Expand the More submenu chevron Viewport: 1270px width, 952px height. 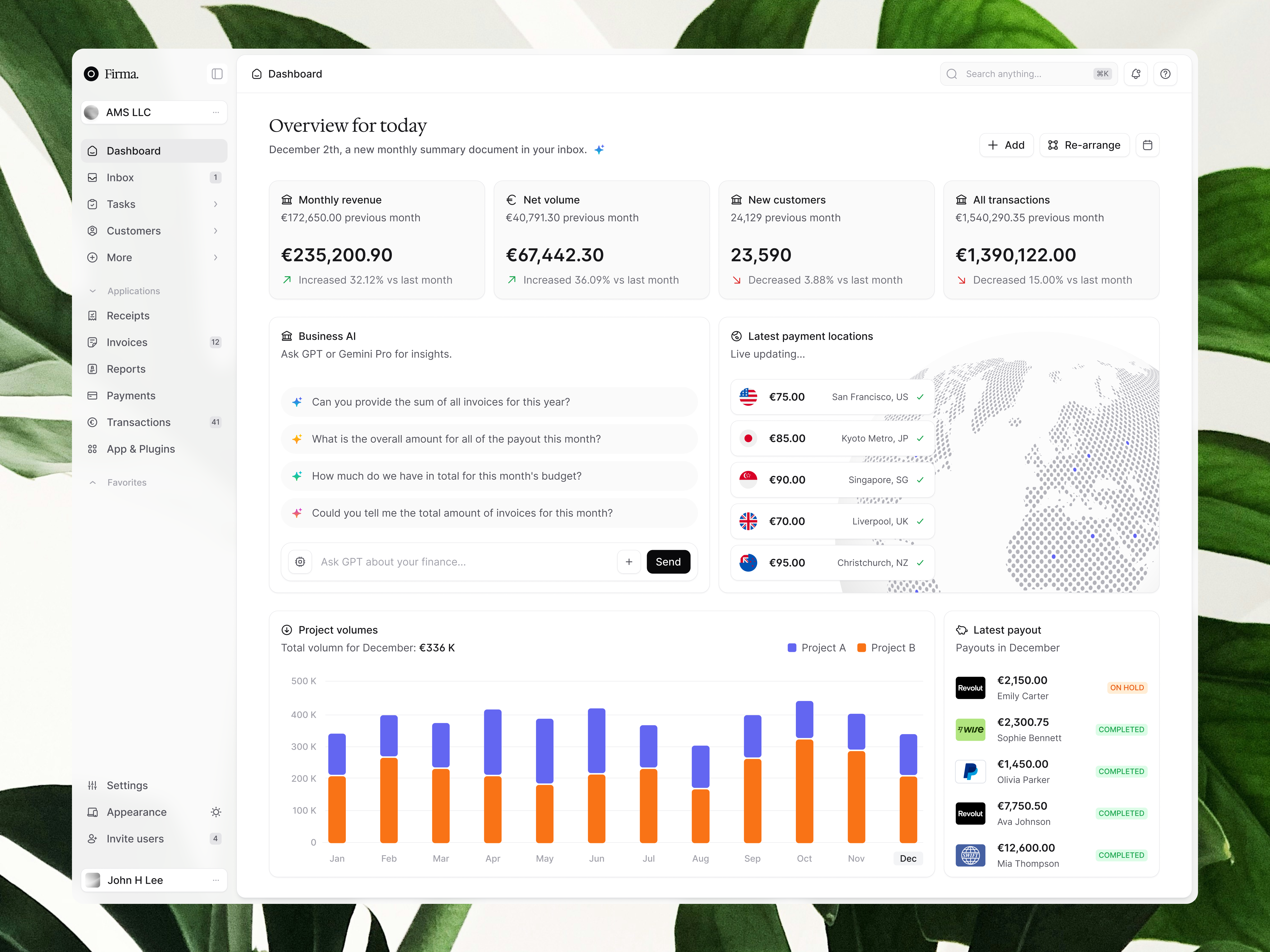point(216,258)
